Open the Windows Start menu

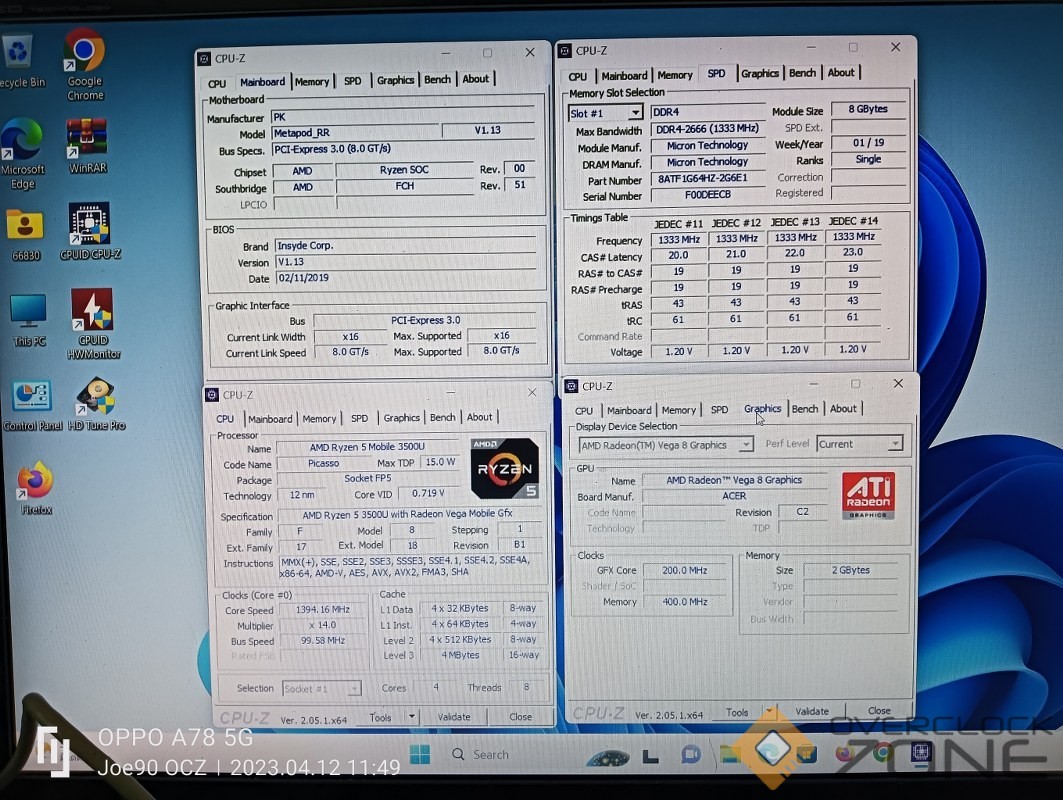tap(420, 755)
